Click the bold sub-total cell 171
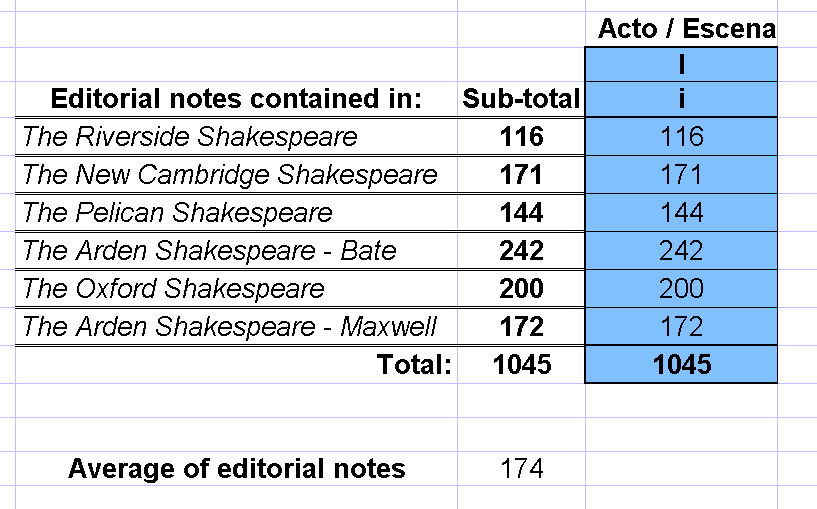817x509 pixels. (x=522, y=175)
